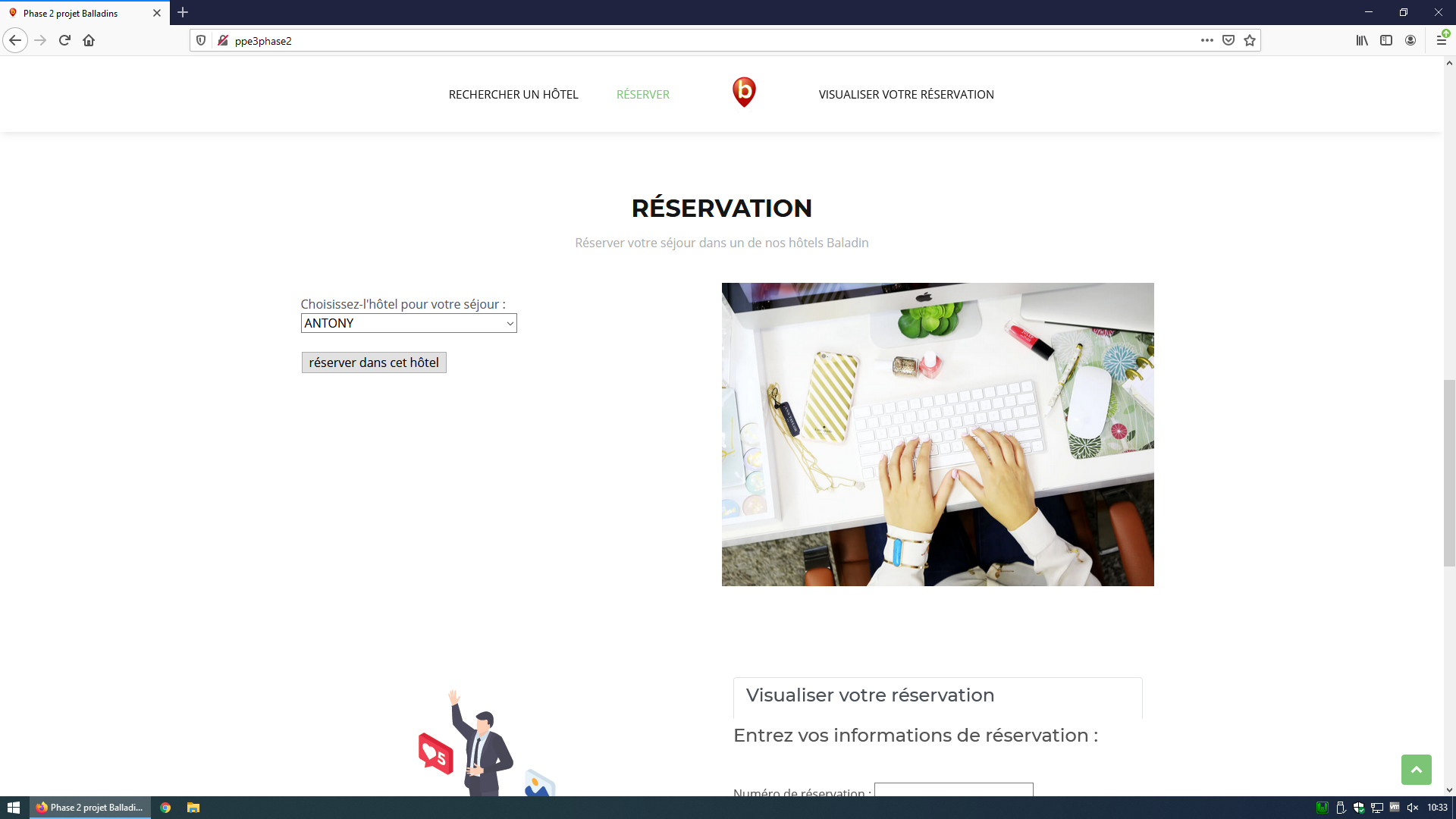Toggle the sidebar view icon
The image size is (1456, 819).
(x=1386, y=40)
